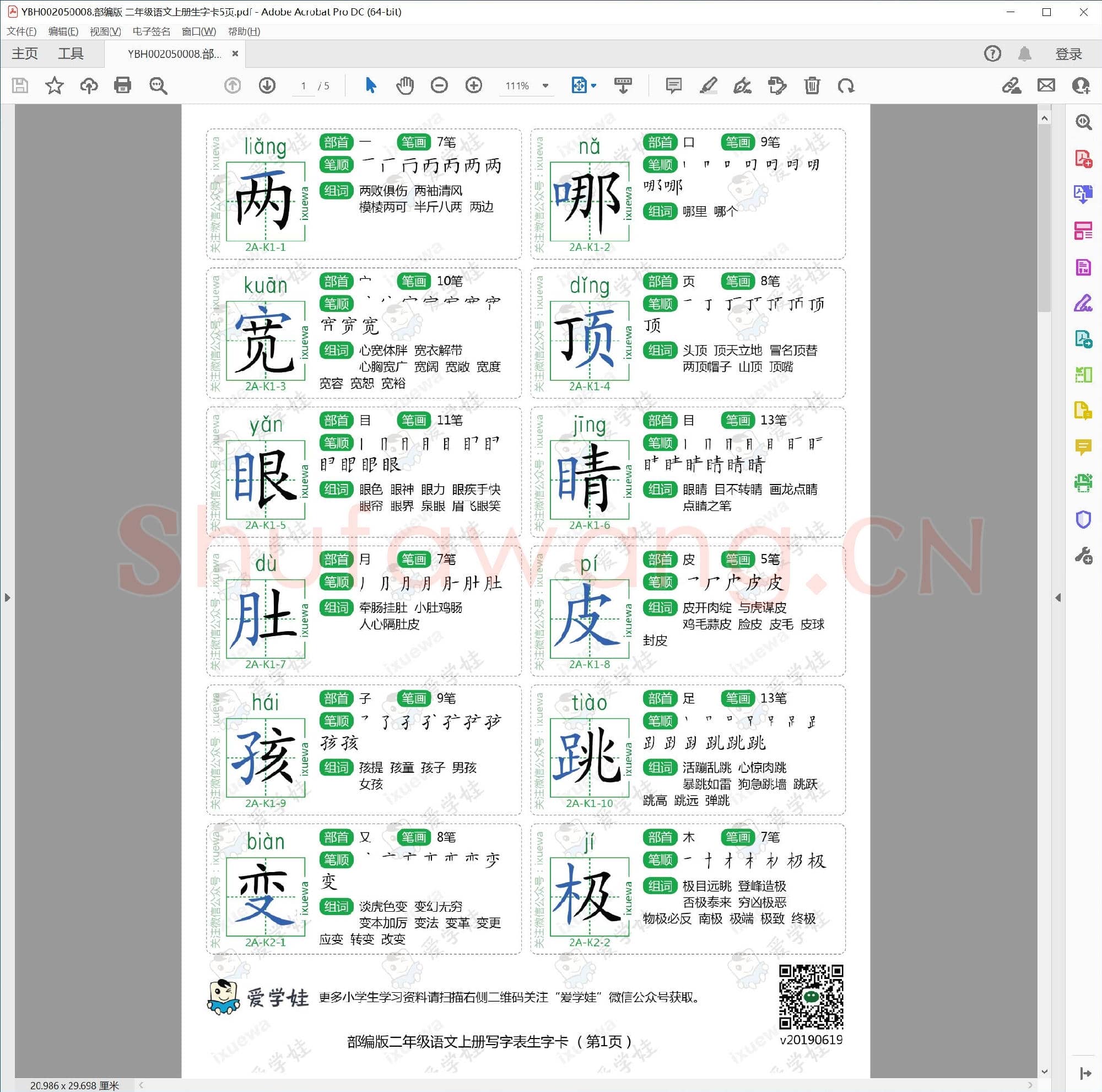Image resolution: width=1102 pixels, height=1092 pixels.
Task: Open the 帮助 menu
Action: pos(245,31)
